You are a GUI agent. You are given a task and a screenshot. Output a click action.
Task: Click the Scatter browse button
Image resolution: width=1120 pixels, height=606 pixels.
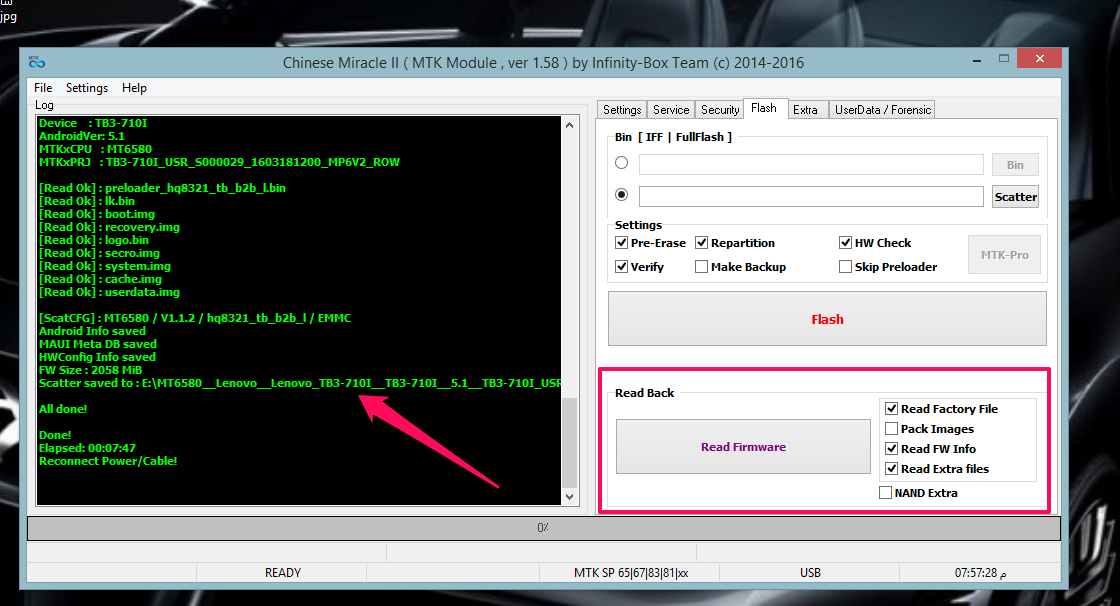pyautogui.click(x=1015, y=197)
